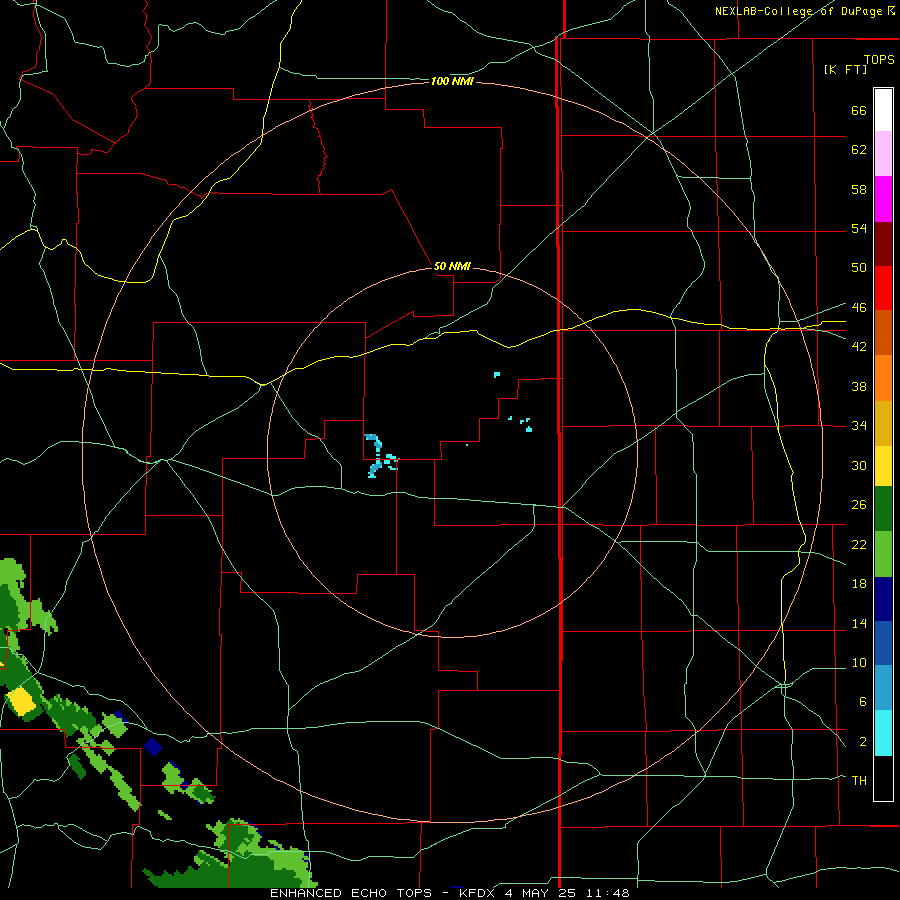The image size is (900, 900).
Task: Select the bright red legend color block
Action: tap(883, 288)
